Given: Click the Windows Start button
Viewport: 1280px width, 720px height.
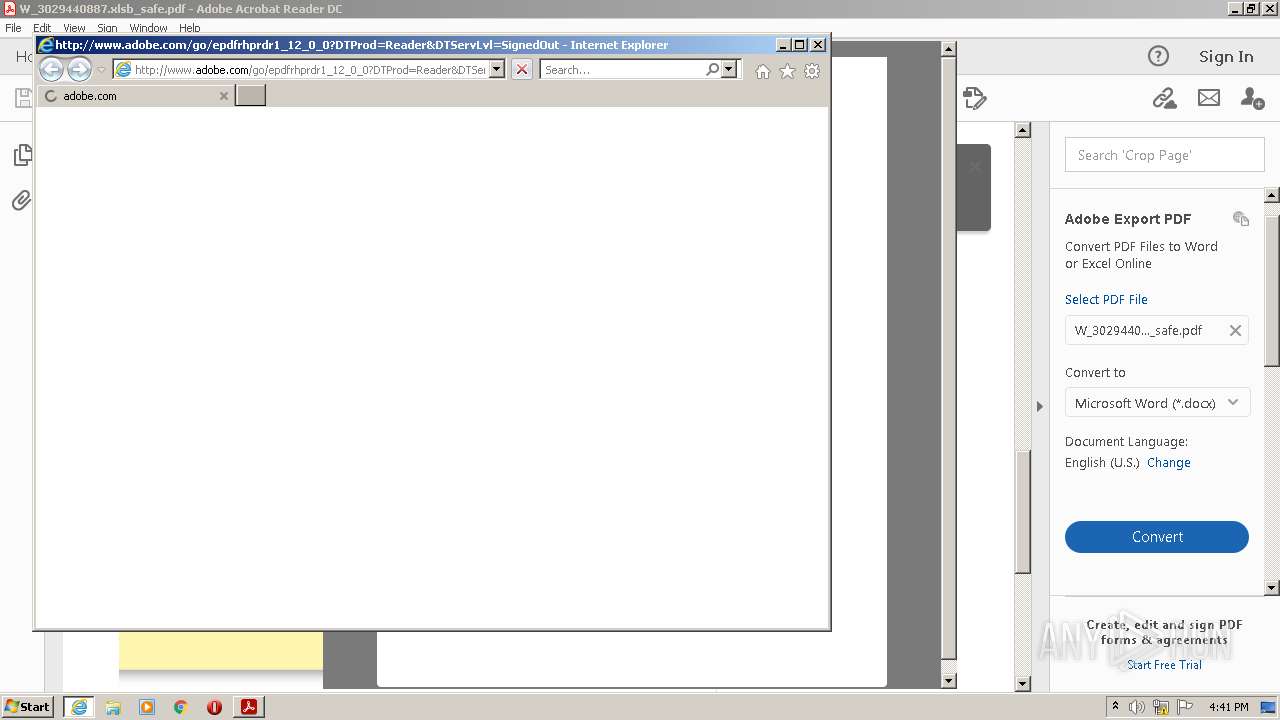Looking at the screenshot, I should point(28,707).
